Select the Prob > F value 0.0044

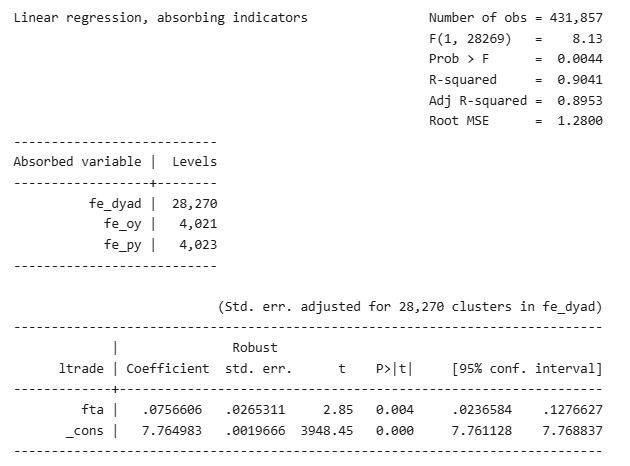click(580, 59)
